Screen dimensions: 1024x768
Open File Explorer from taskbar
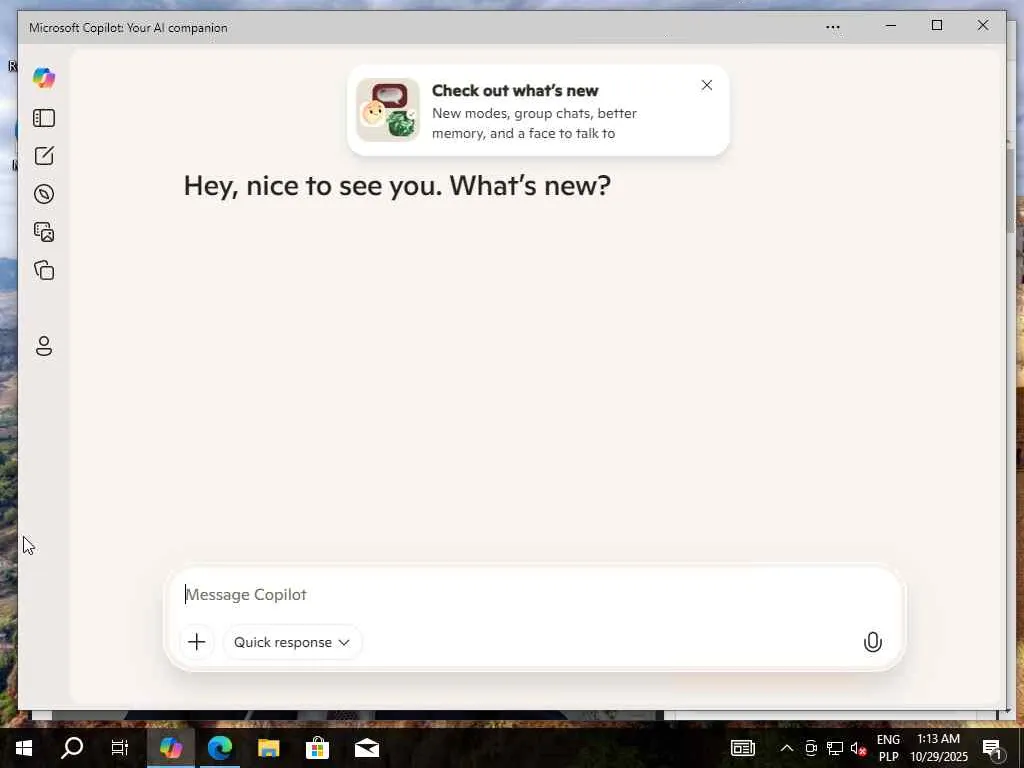pyautogui.click(x=268, y=748)
